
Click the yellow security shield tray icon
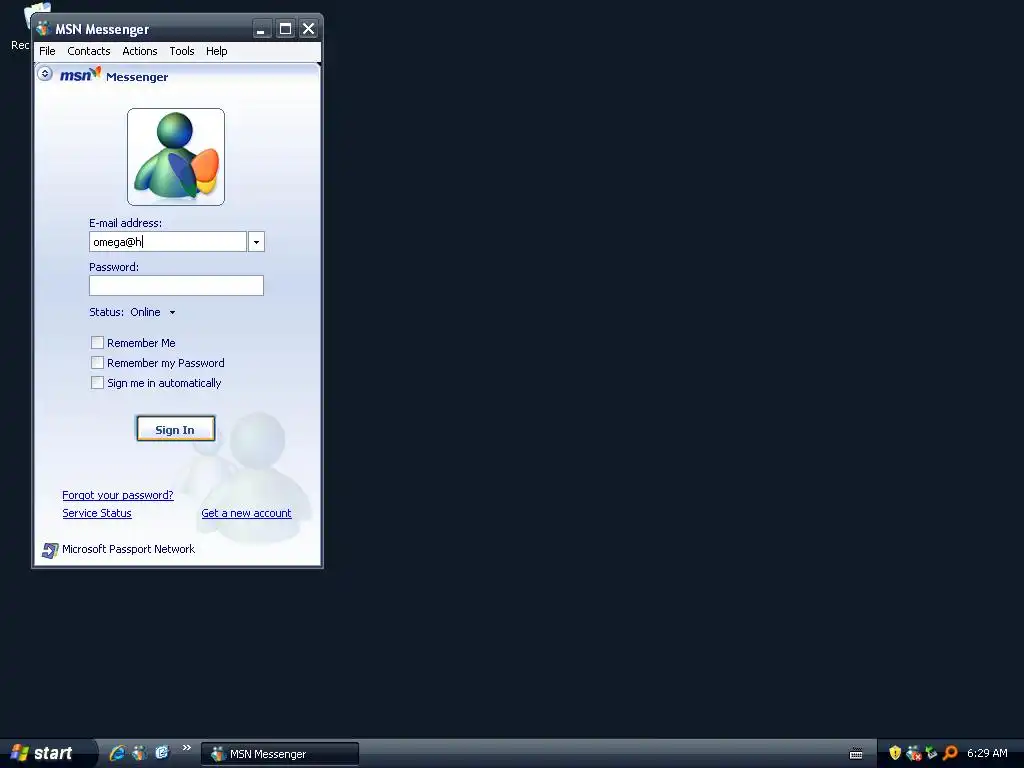click(x=895, y=753)
